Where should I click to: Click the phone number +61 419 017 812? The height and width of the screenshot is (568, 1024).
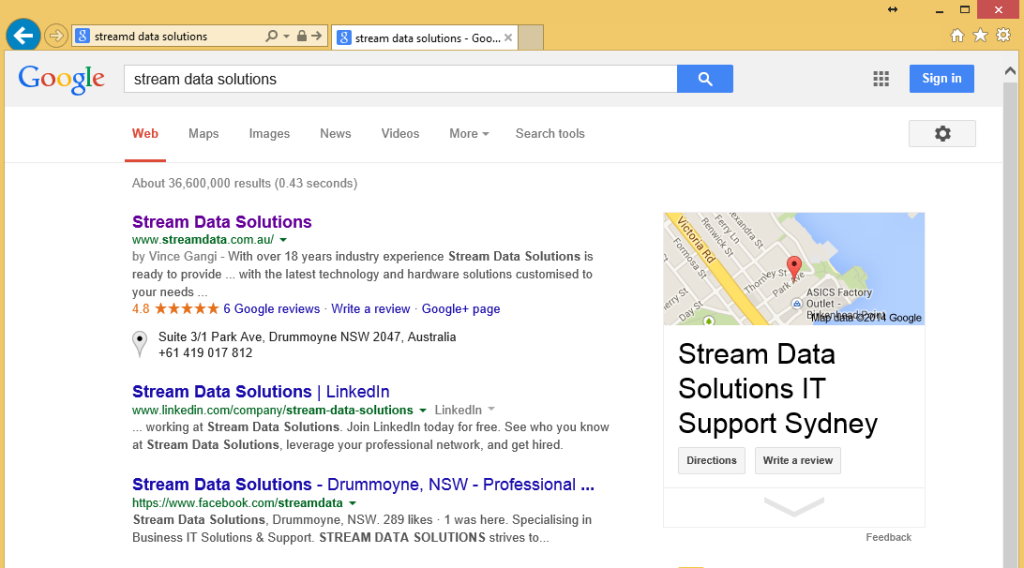(x=205, y=353)
